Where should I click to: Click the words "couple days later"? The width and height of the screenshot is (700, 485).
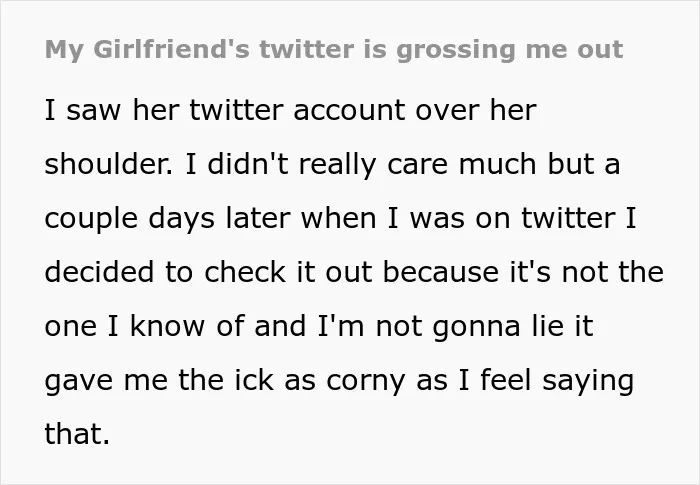tap(167, 219)
